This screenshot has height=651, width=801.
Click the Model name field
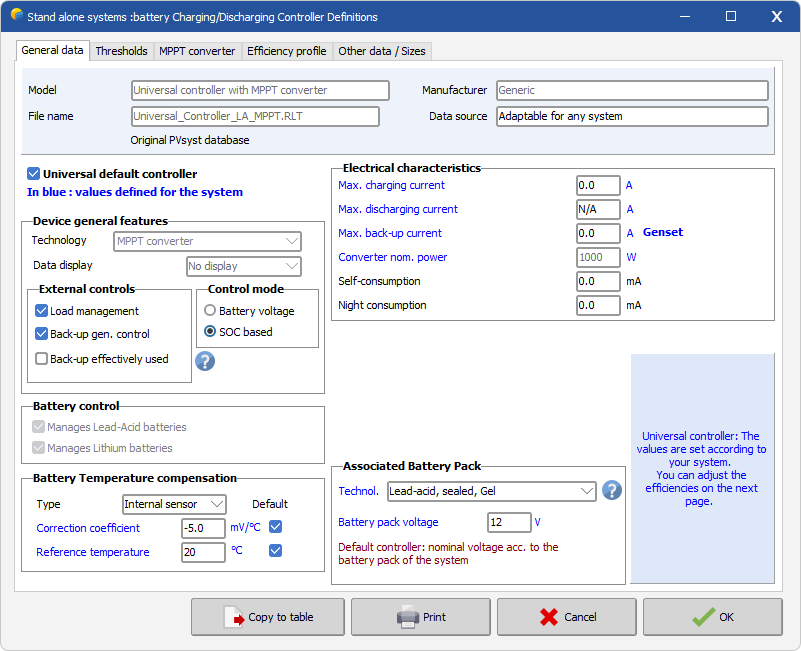[261, 90]
